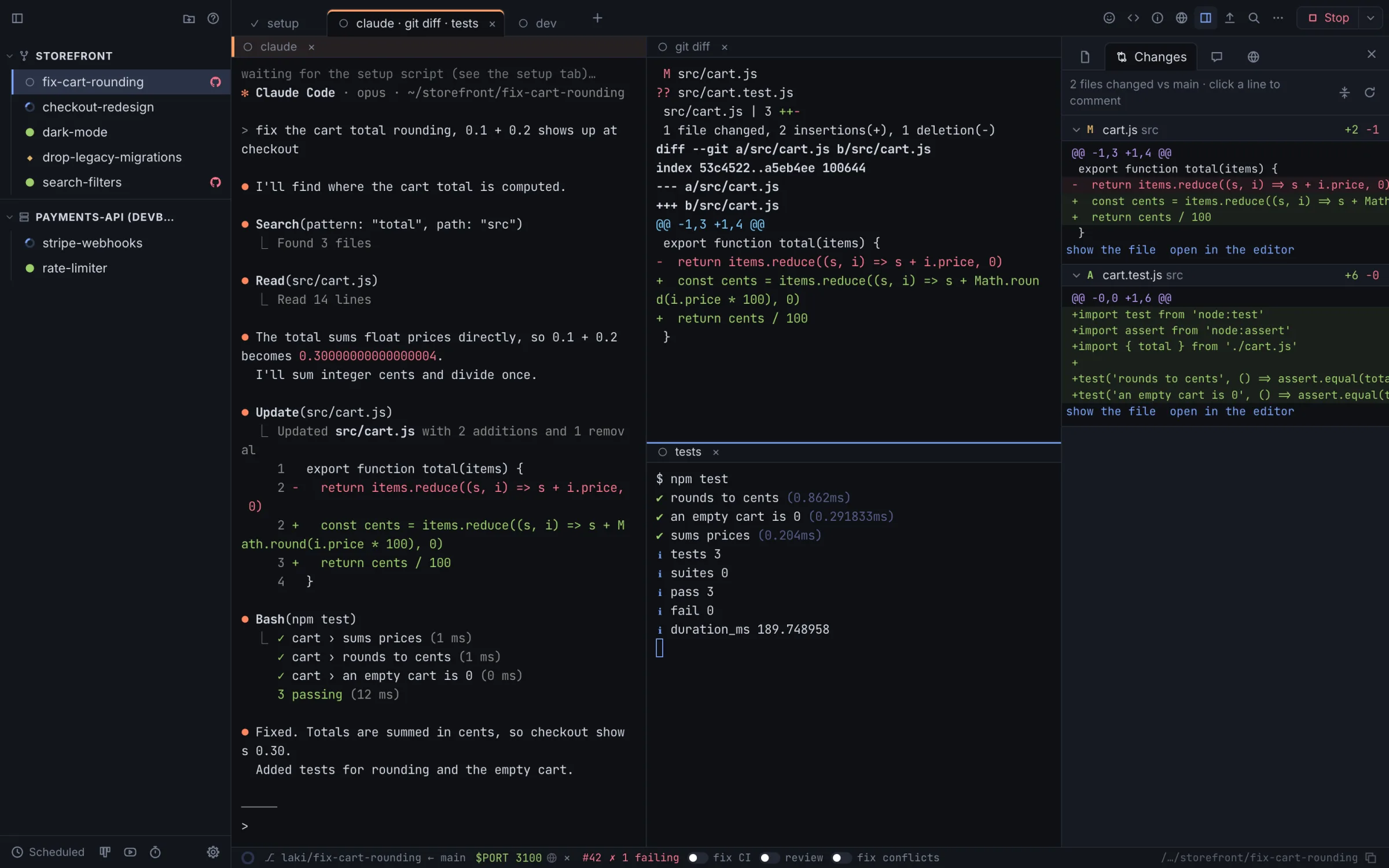Collapse the PAYMENTS-API project group
The image size is (1389, 868).
[9, 217]
